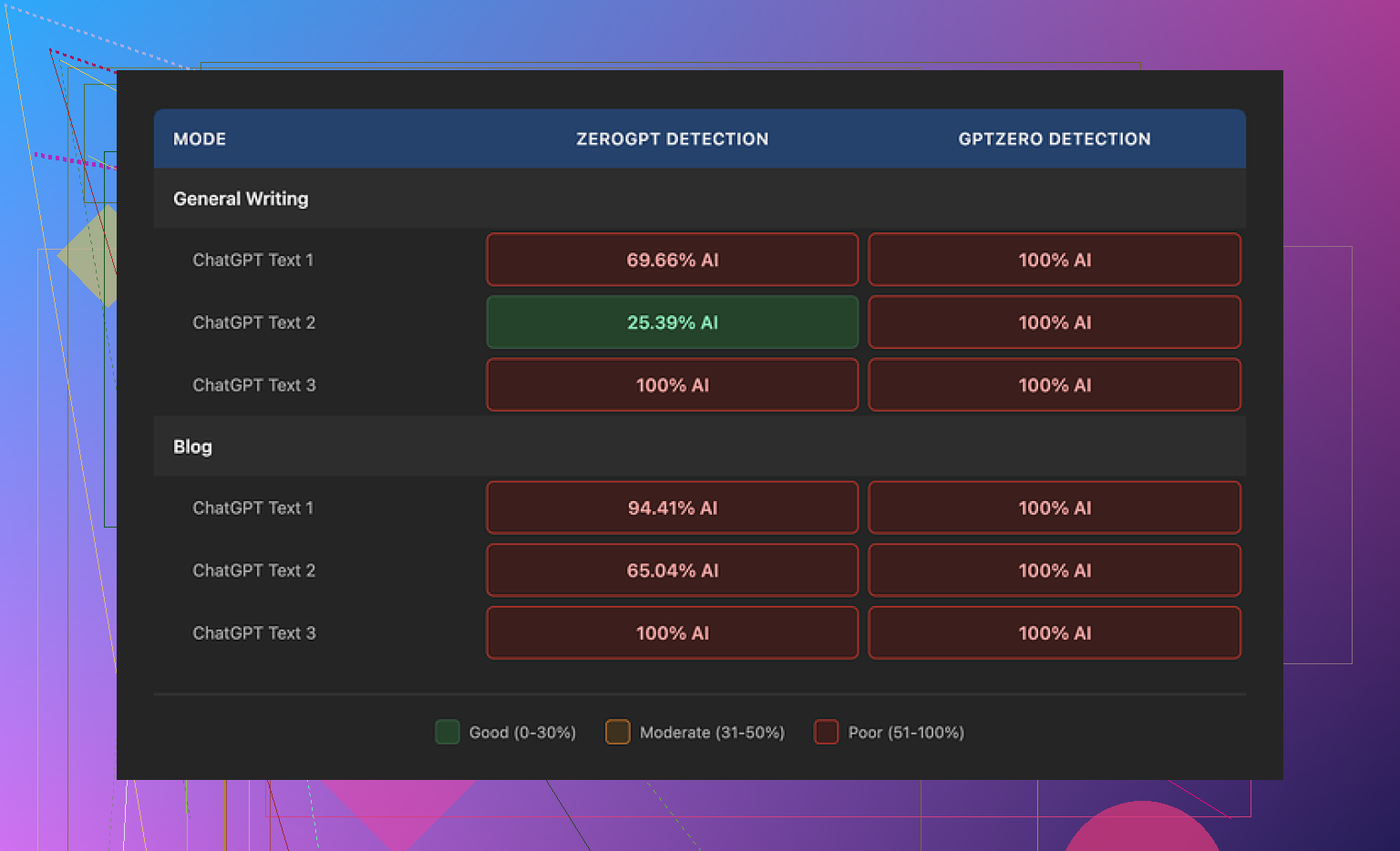This screenshot has width=1400, height=851.
Task: Select ChatGPT Text 1 under General Writing
Action: [x=252, y=261]
